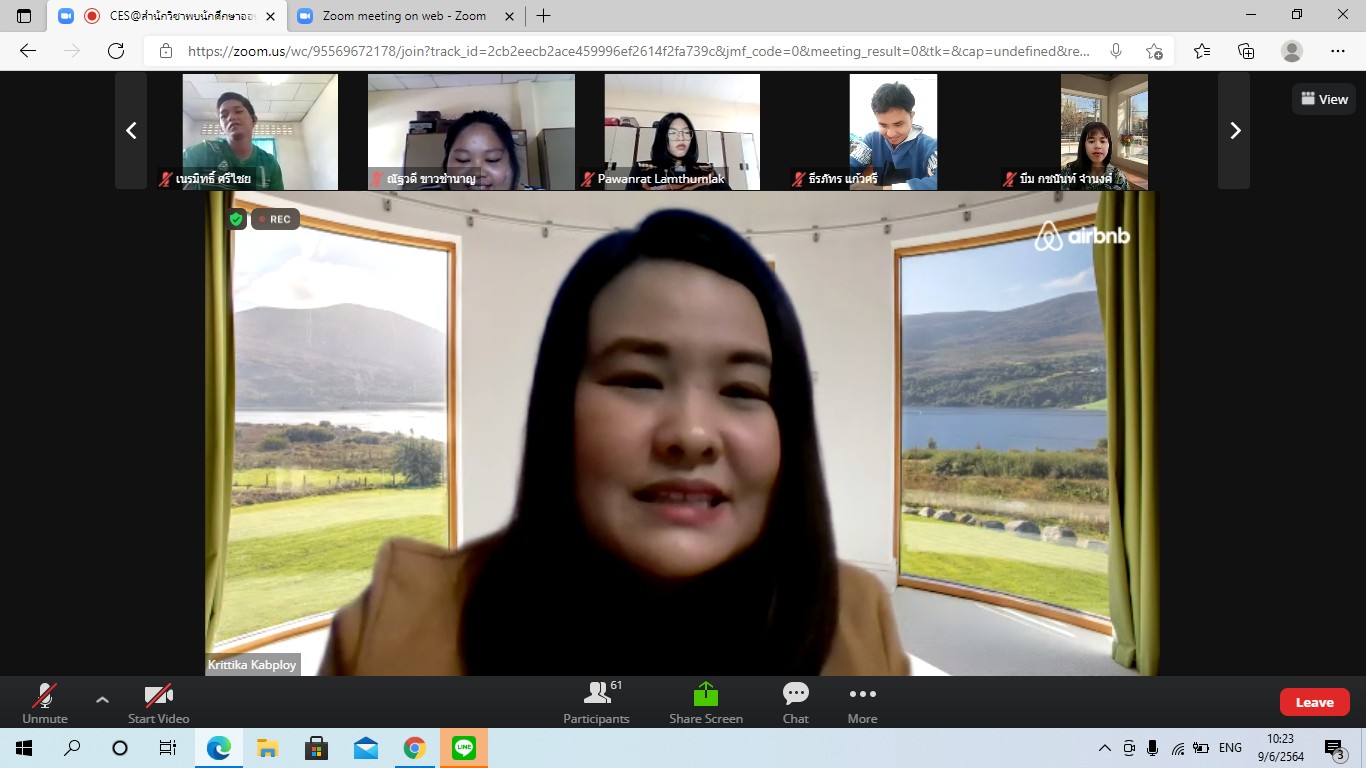Show next participants with right arrow
1366x768 pixels.
[x=1234, y=131]
